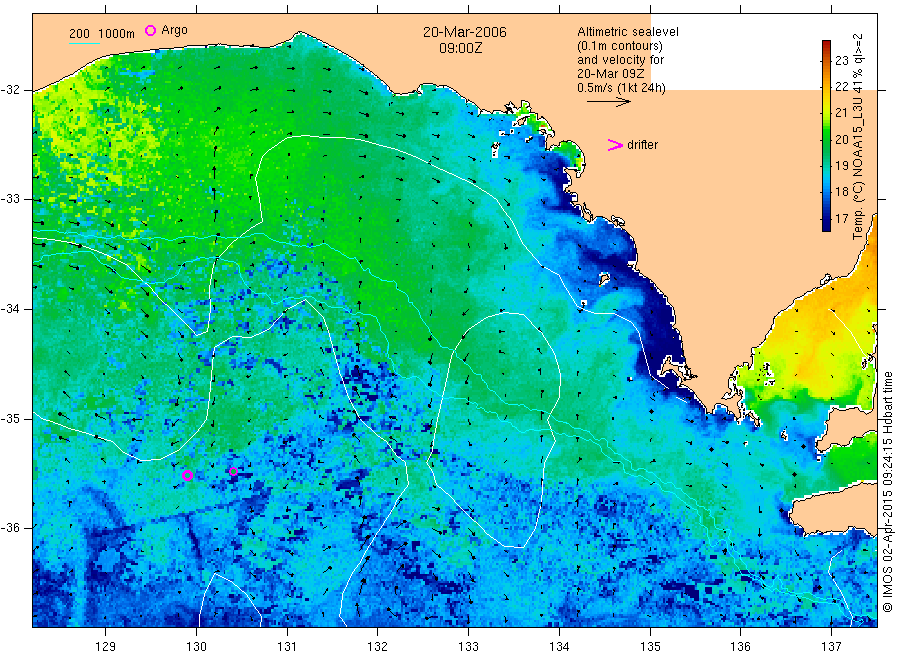Click the "200" isobath legend label
This screenshot has height=660, width=900.
tap(79, 34)
